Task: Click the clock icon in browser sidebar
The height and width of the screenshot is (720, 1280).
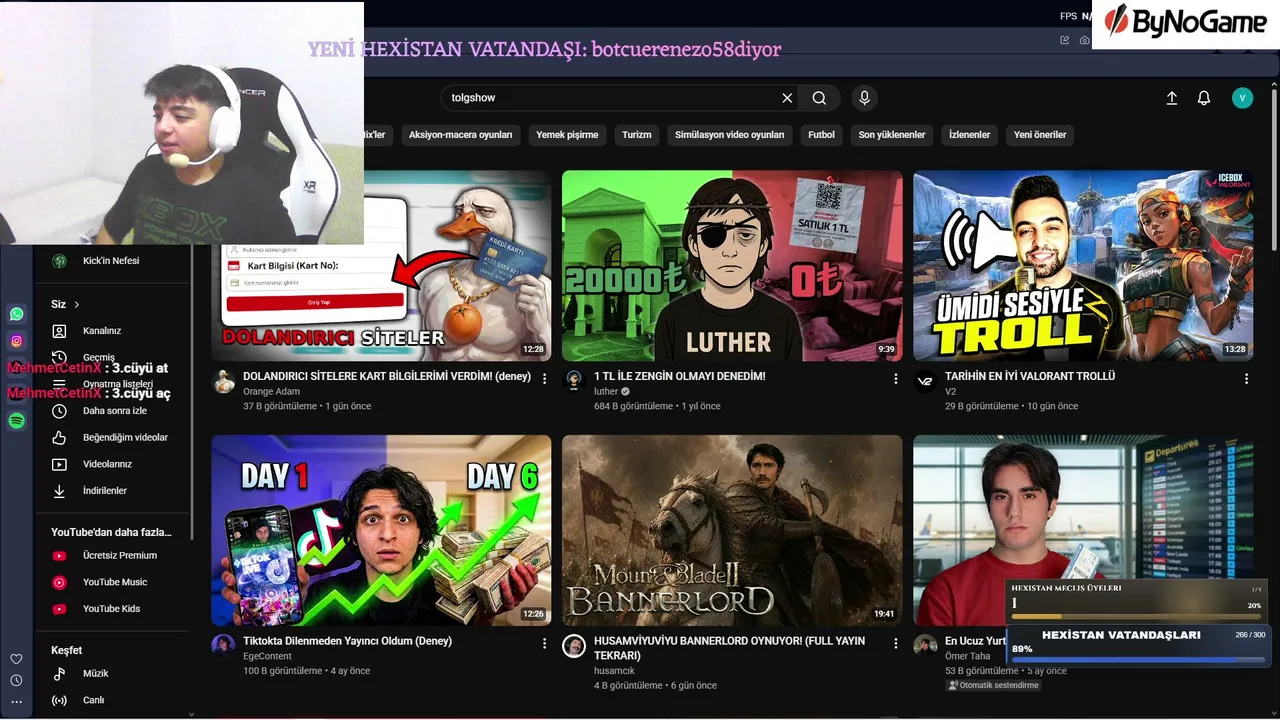Action: [16, 681]
